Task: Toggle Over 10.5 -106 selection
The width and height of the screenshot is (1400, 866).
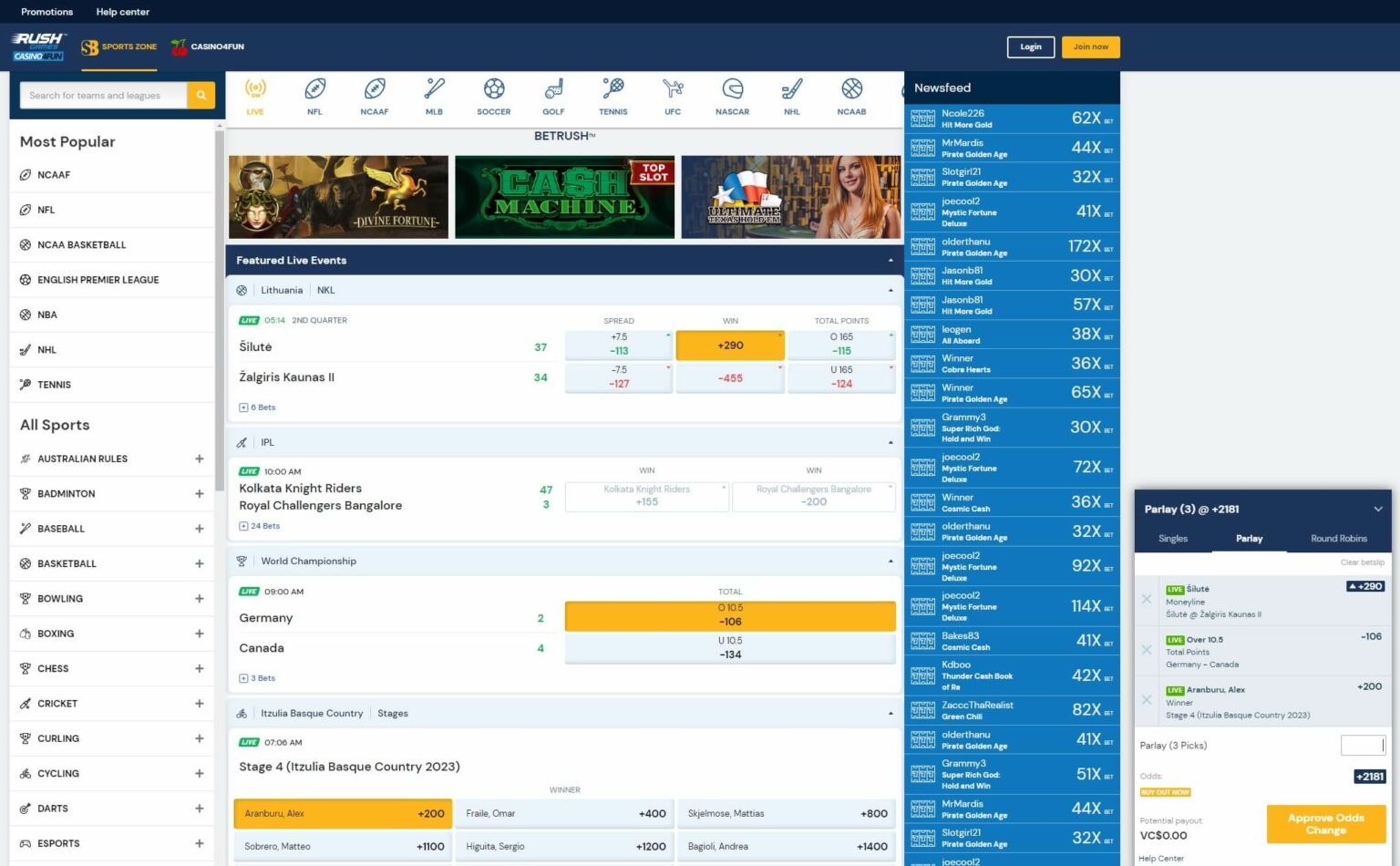Action: point(730,615)
